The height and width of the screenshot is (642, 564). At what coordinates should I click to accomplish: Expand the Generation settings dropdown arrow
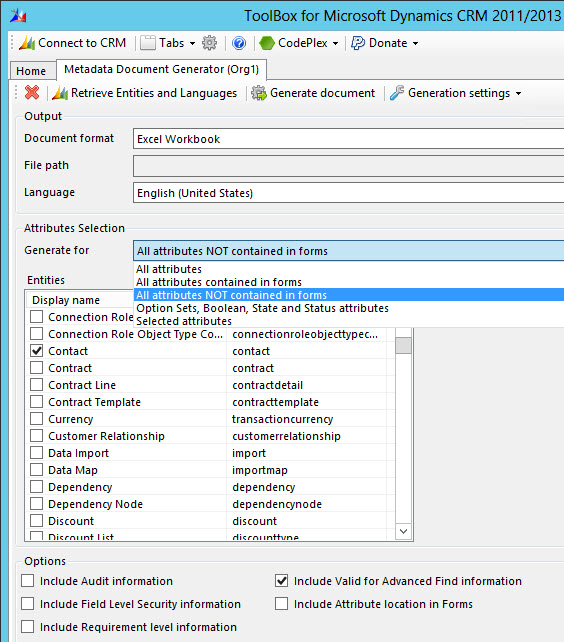[519, 94]
